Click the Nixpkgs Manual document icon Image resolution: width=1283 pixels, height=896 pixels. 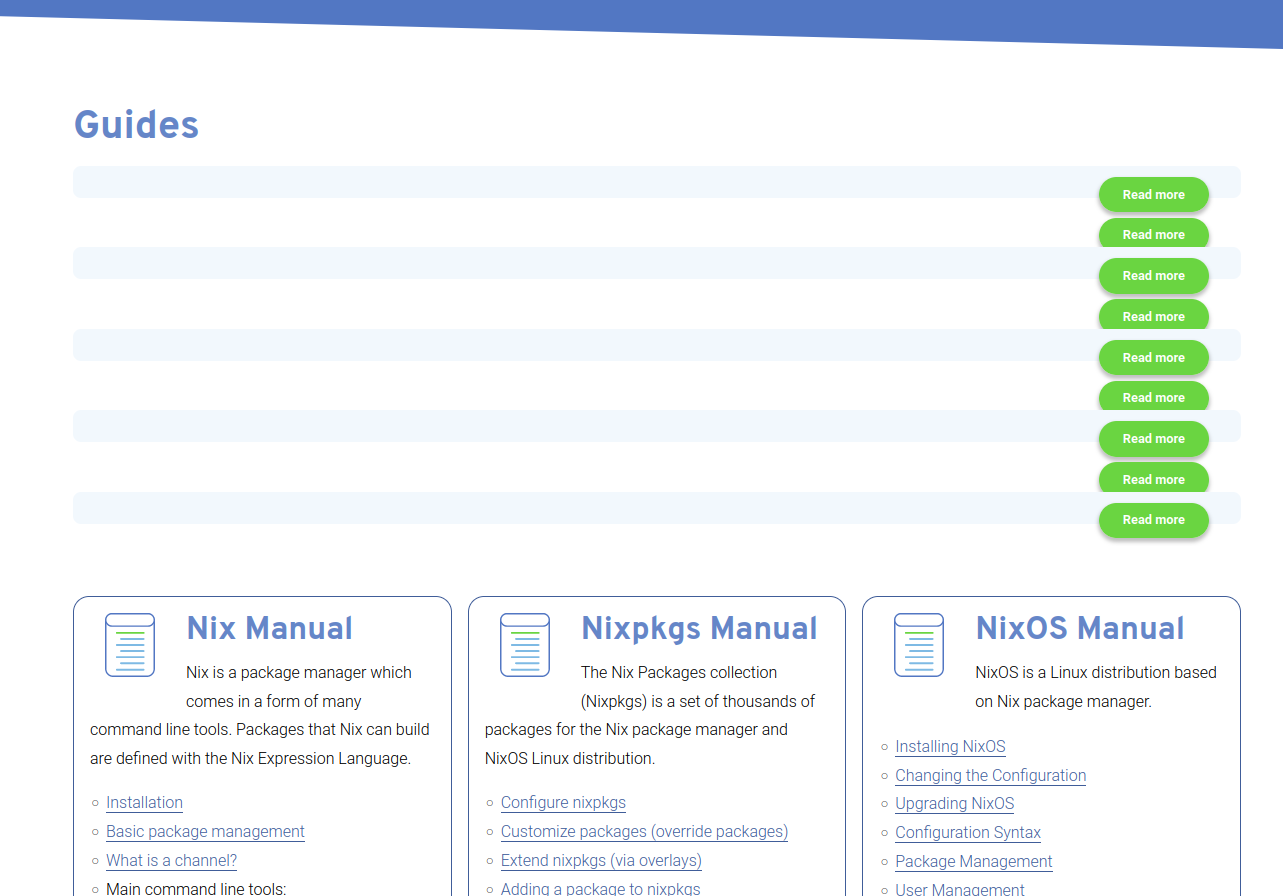click(524, 645)
